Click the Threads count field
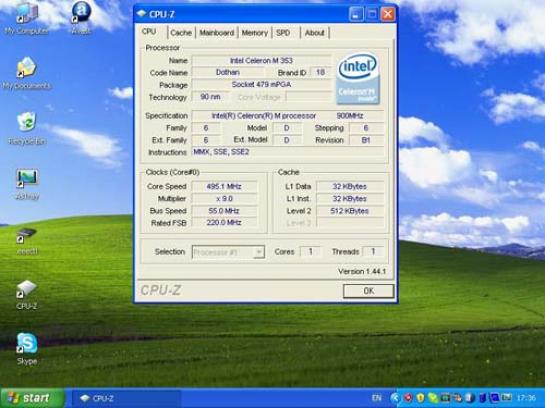 click(x=373, y=251)
